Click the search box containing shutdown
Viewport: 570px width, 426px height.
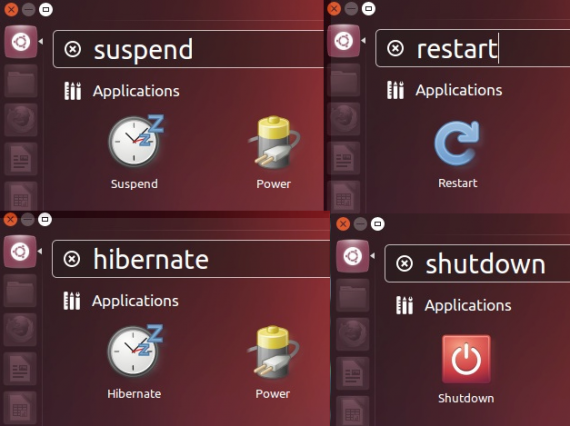(477, 264)
